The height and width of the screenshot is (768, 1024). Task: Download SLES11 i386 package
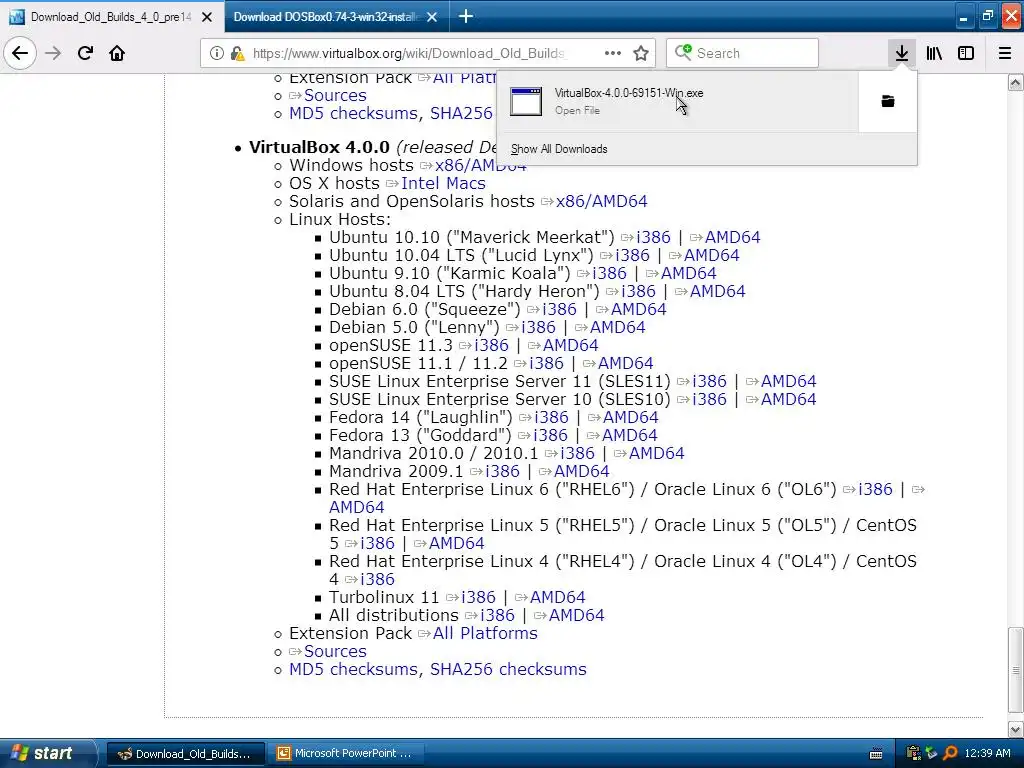click(709, 381)
